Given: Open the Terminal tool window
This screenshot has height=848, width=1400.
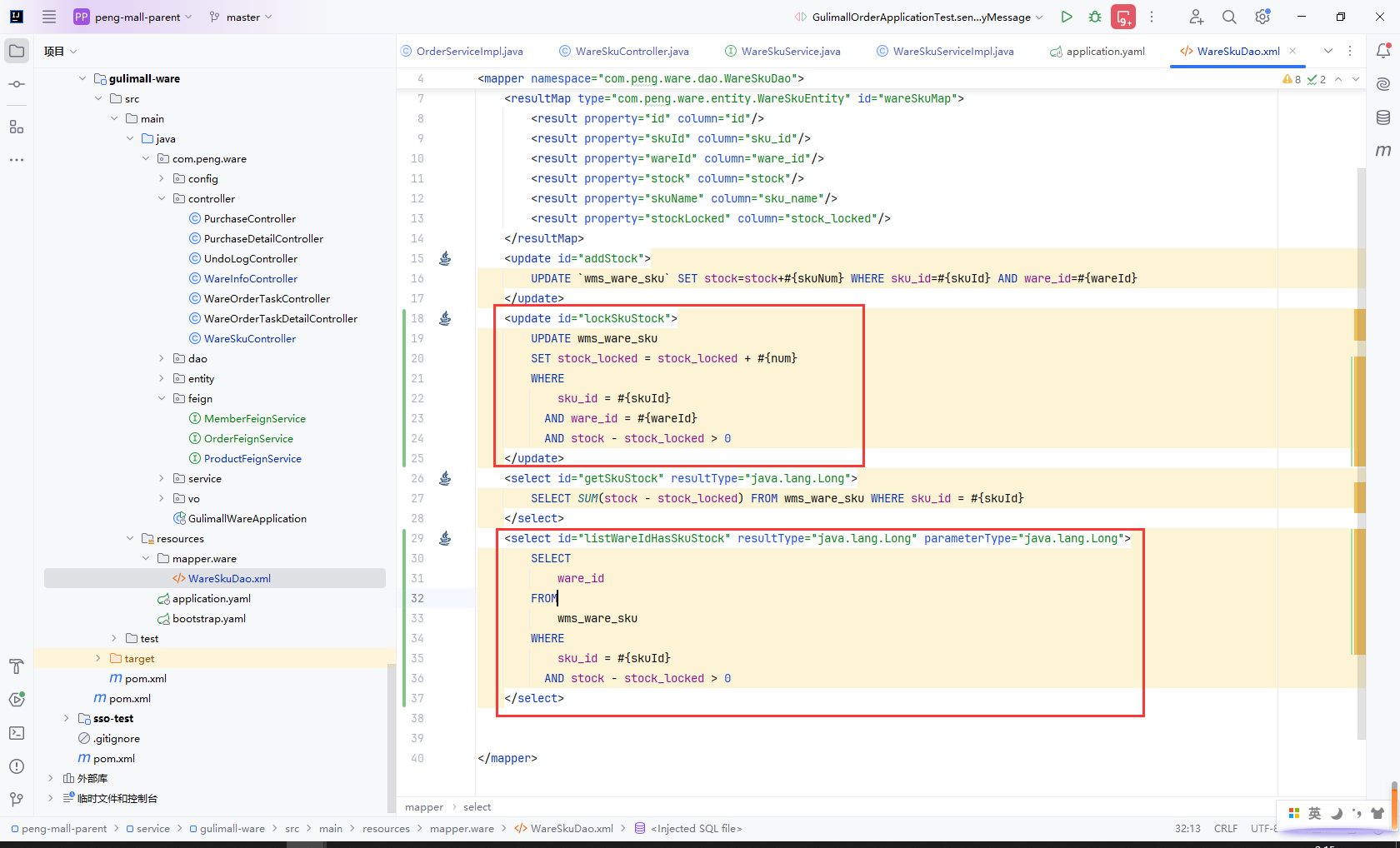Looking at the screenshot, I should (x=17, y=733).
